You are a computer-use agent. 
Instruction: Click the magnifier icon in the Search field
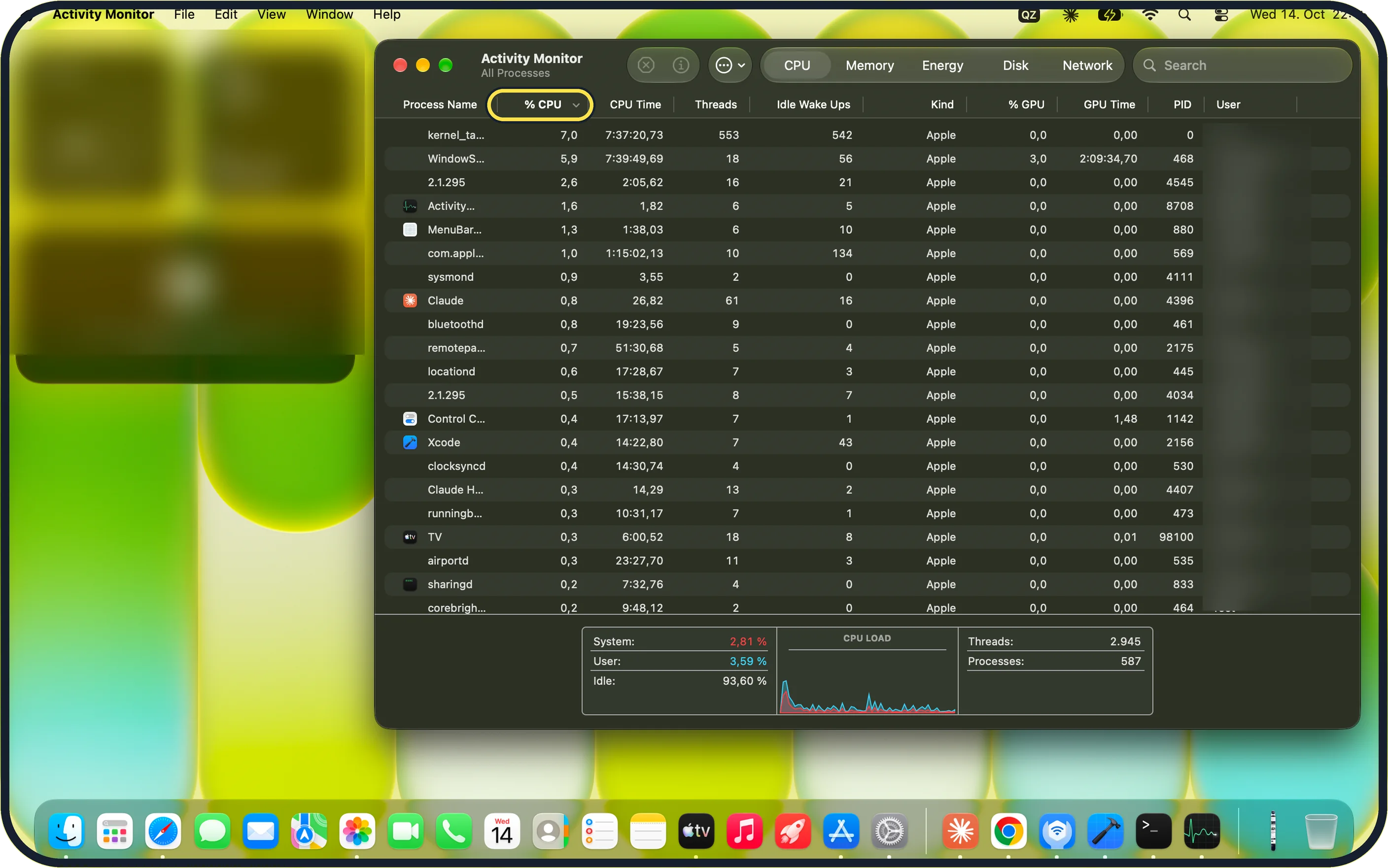coord(1149,66)
